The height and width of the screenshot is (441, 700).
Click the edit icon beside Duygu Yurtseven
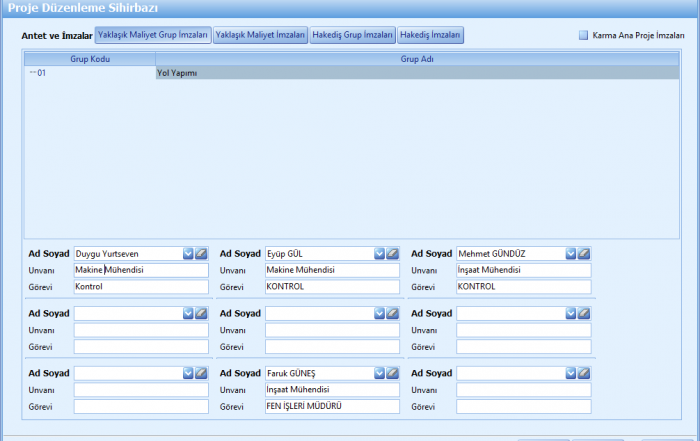pyautogui.click(x=201, y=254)
